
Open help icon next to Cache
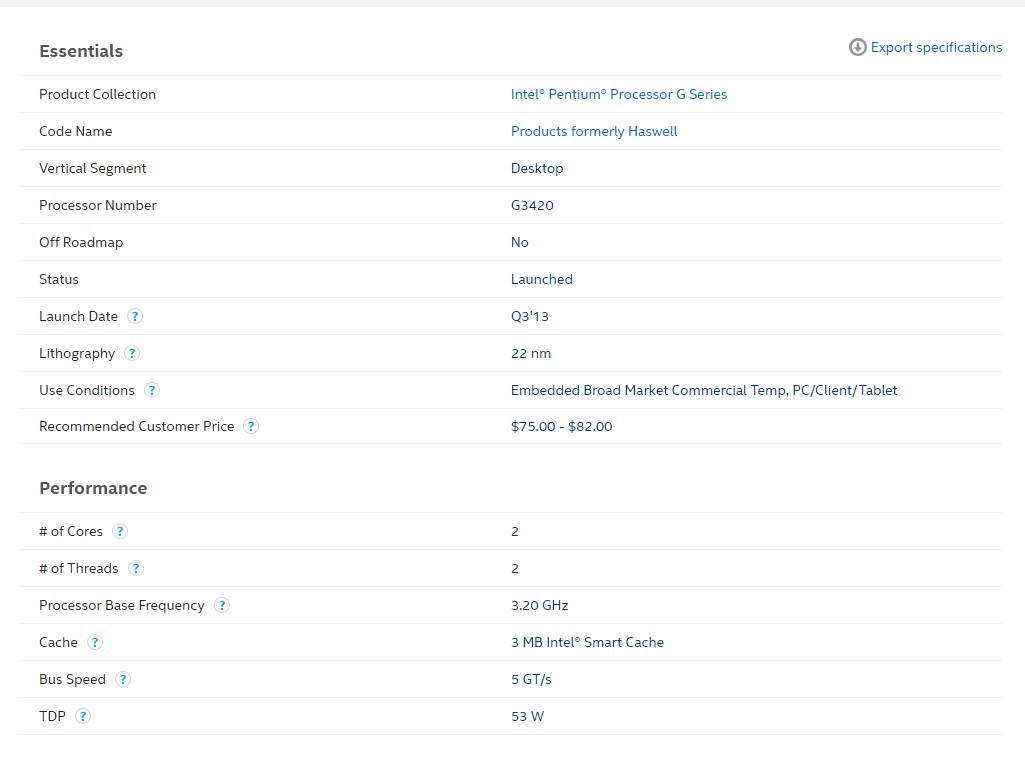coord(95,642)
